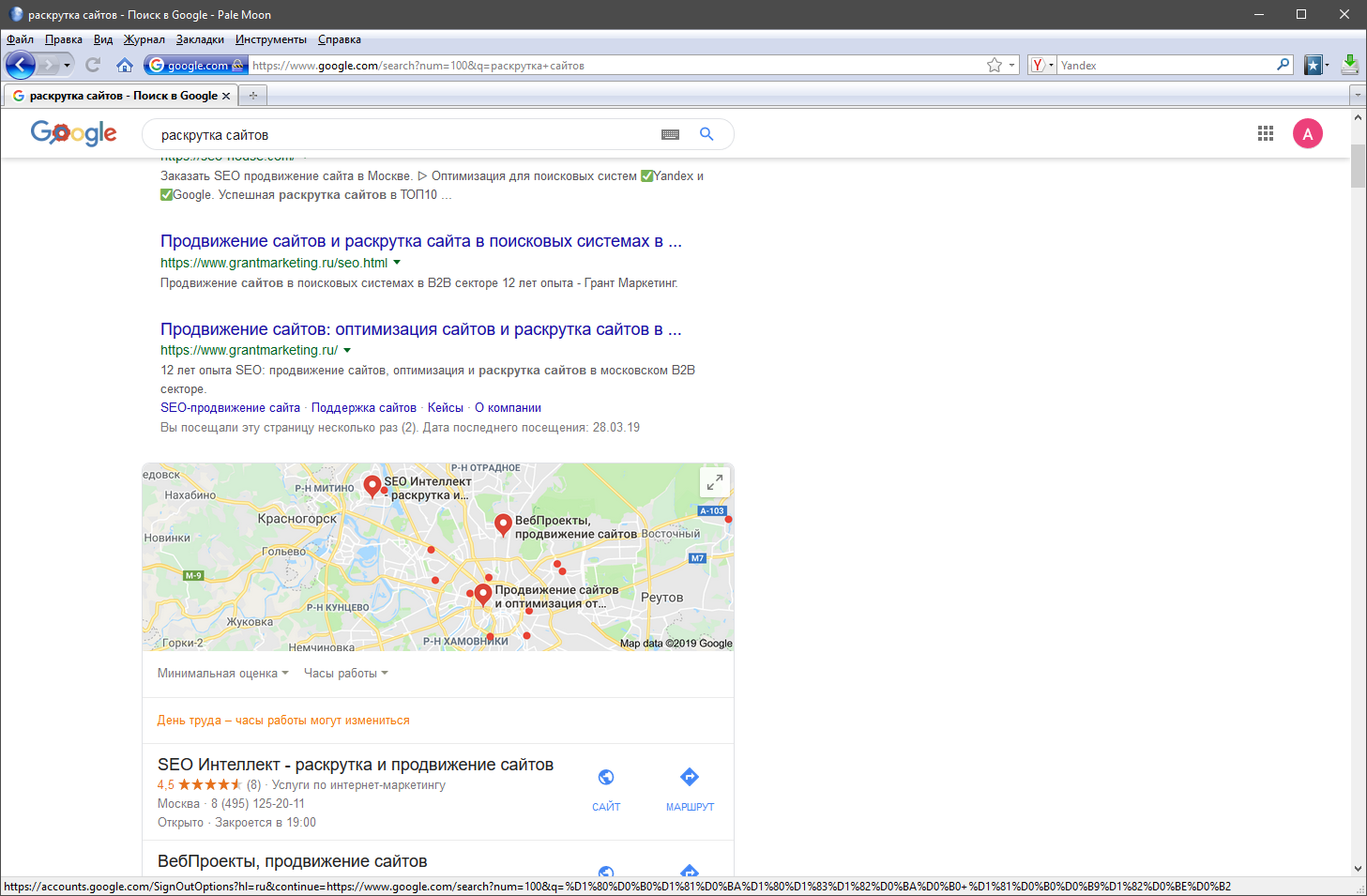Open the Файл menu
Image resolution: width=1367 pixels, height=896 pixels.
tap(20, 39)
